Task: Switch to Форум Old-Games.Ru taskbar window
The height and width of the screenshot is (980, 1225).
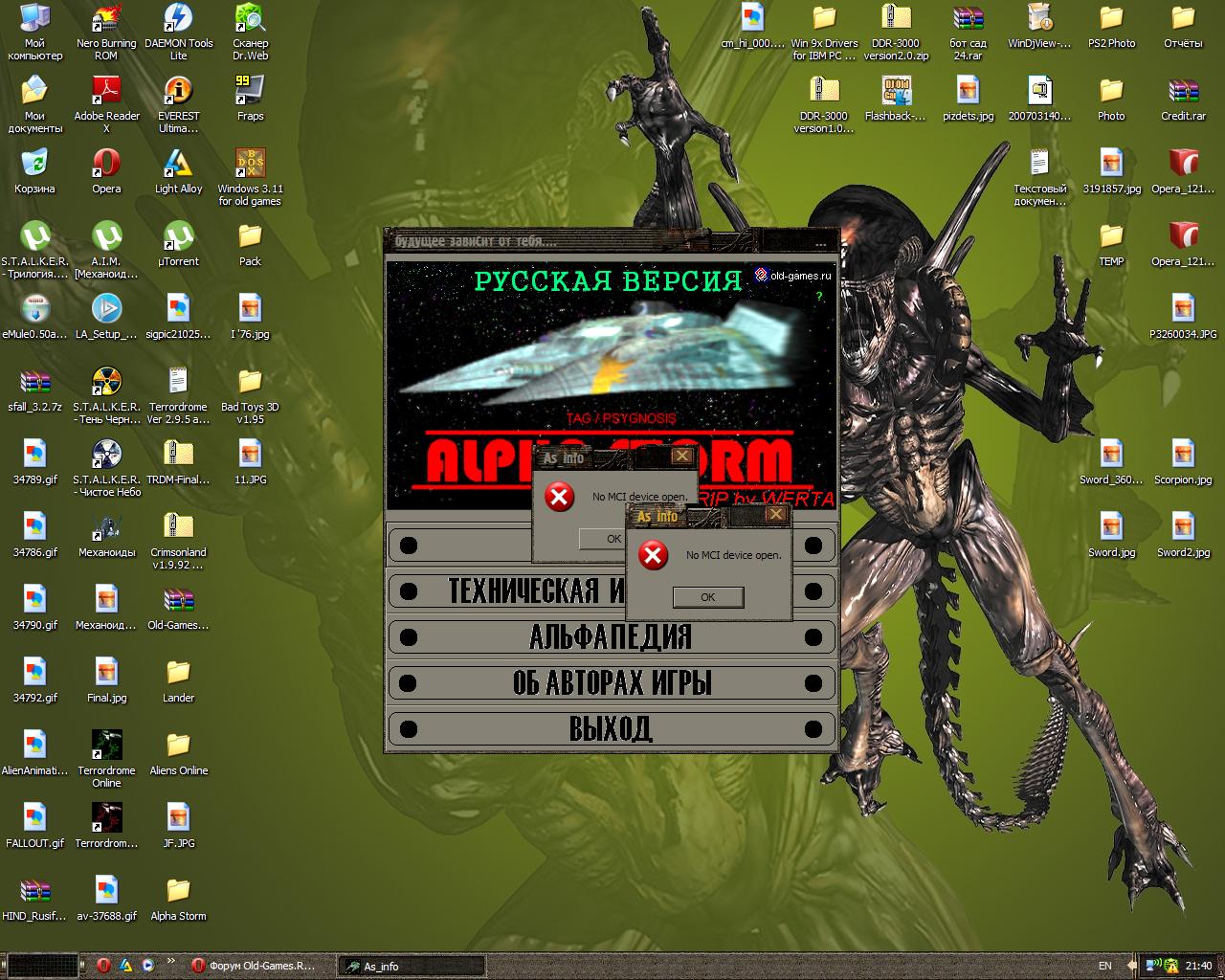Action: click(x=255, y=966)
